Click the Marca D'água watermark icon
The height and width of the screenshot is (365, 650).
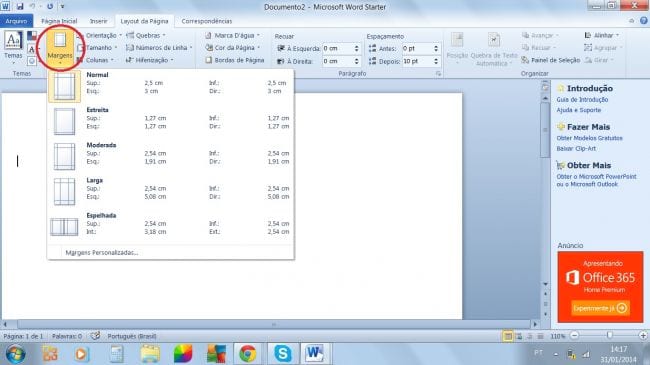coord(209,36)
